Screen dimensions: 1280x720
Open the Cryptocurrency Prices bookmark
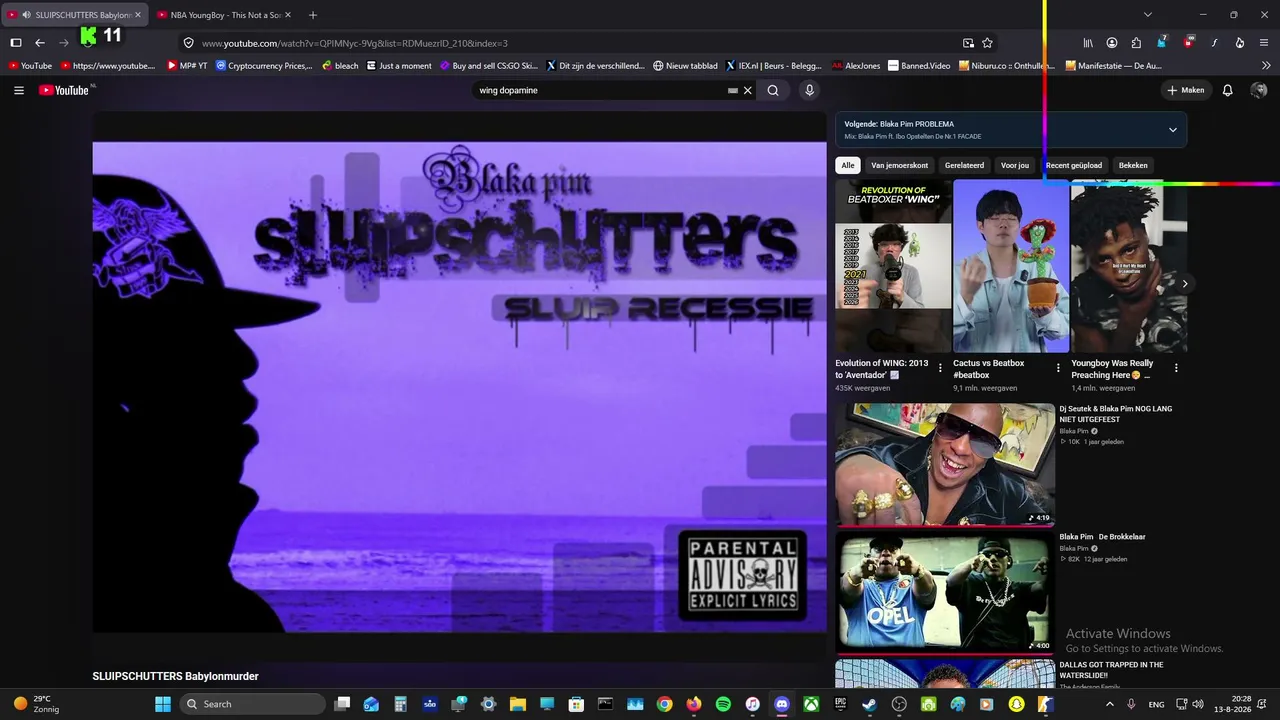(264, 66)
